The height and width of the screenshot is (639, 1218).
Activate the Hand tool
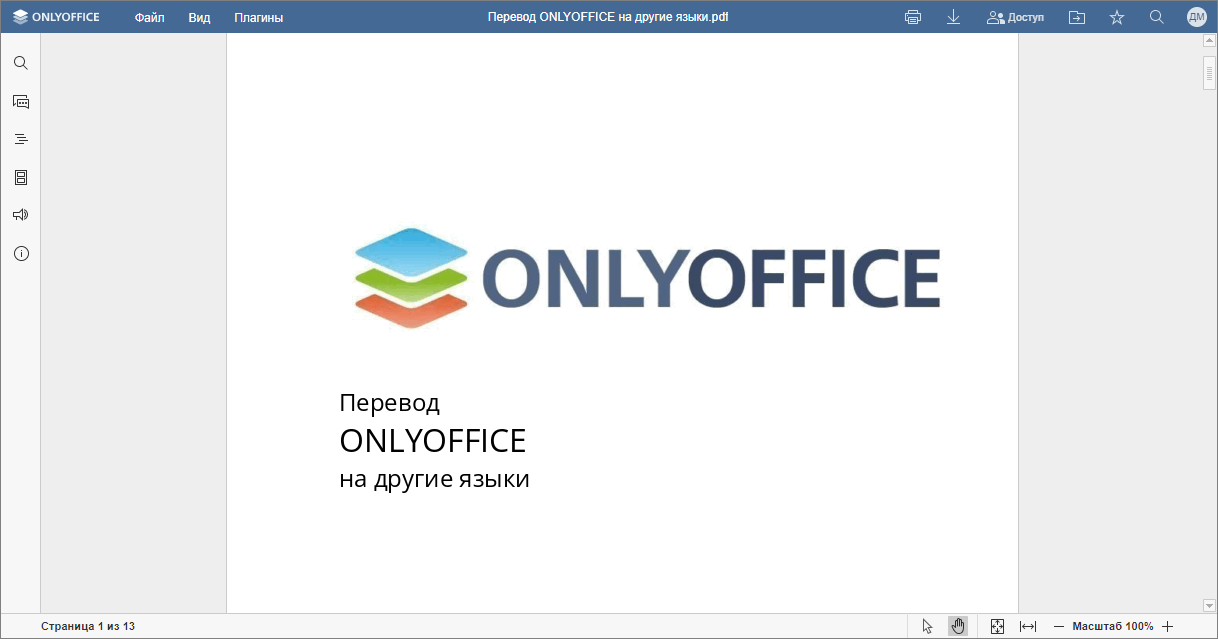958,626
